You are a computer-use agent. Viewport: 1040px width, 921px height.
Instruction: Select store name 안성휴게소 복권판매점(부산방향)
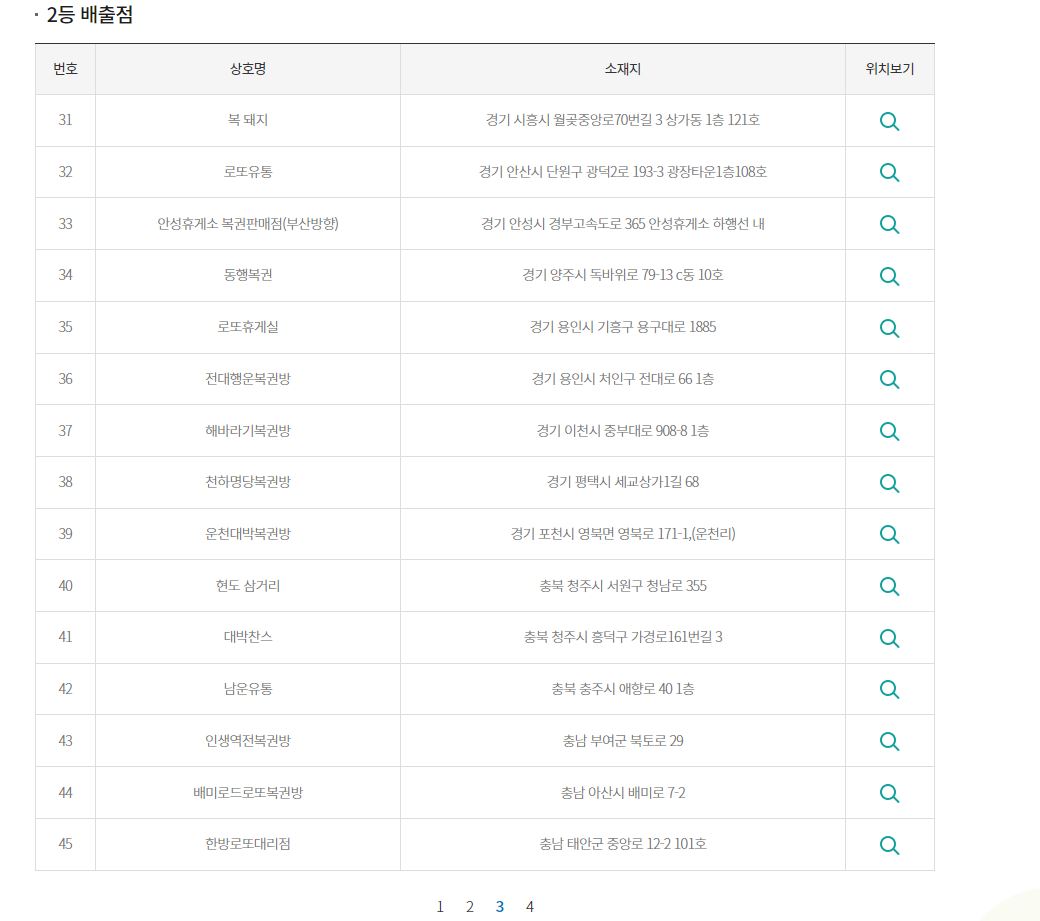(x=248, y=223)
